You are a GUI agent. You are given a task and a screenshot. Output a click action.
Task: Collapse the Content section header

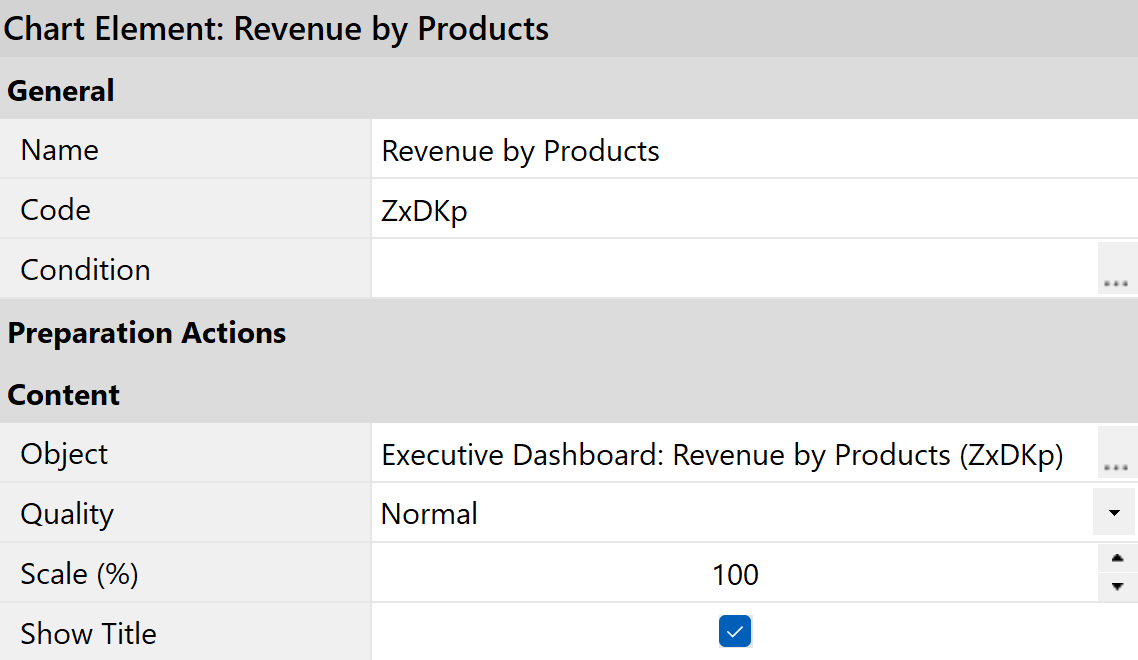[x=64, y=395]
